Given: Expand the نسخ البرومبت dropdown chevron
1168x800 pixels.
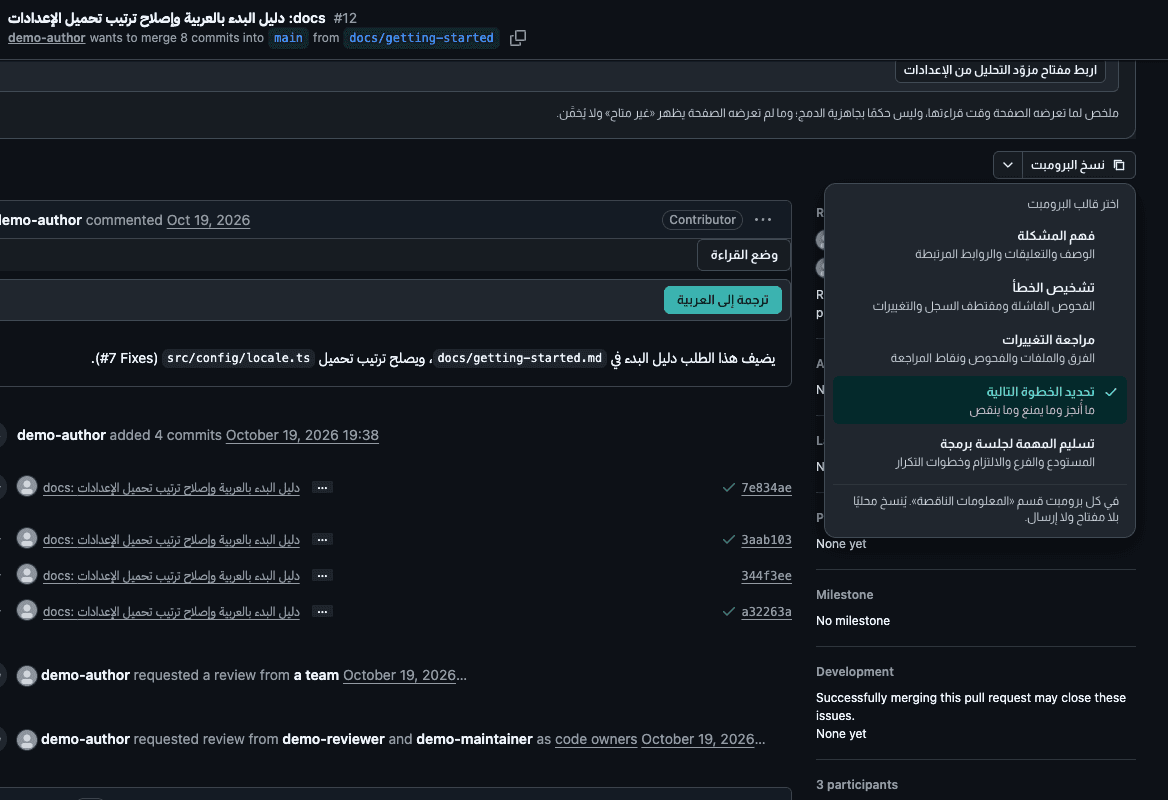Looking at the screenshot, I should [1007, 165].
